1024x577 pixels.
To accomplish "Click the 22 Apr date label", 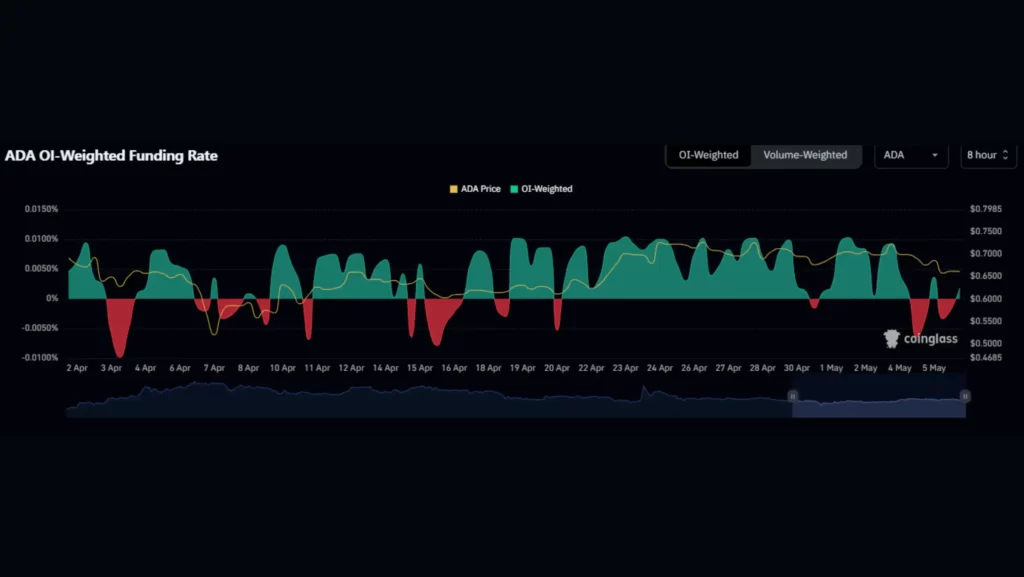I will 591,368.
